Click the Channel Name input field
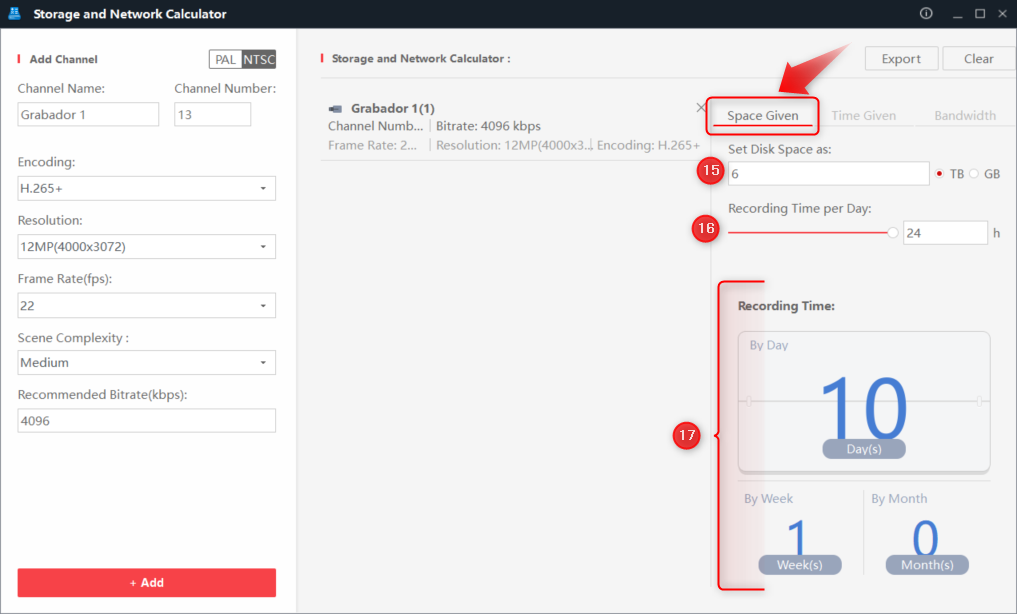This screenshot has width=1017, height=614. (88, 115)
